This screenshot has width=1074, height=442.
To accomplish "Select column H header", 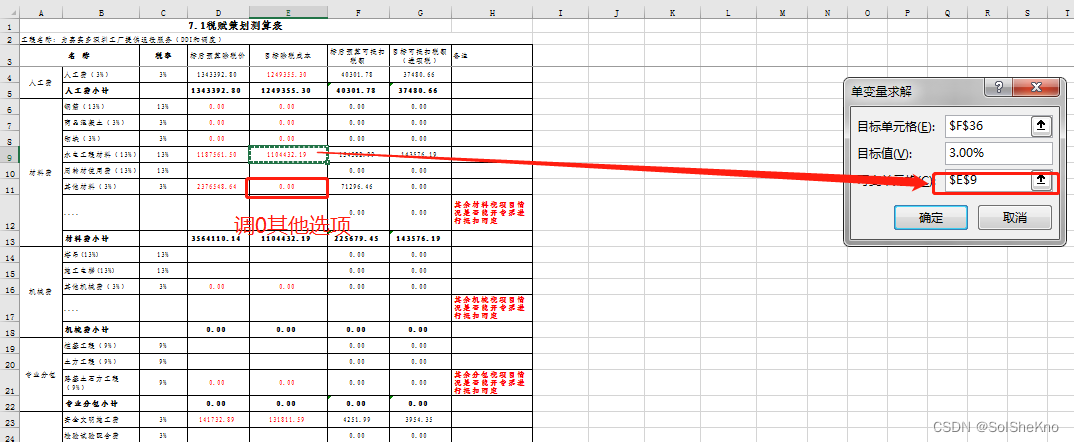I will 492,13.
